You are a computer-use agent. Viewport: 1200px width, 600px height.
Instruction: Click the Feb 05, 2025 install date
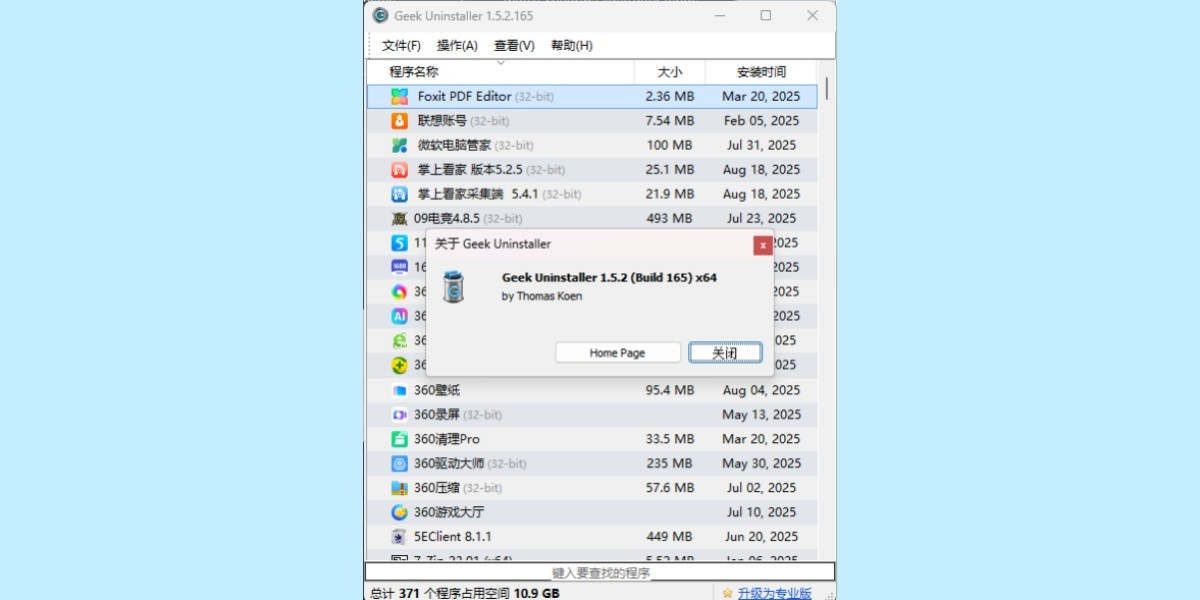[x=761, y=121]
